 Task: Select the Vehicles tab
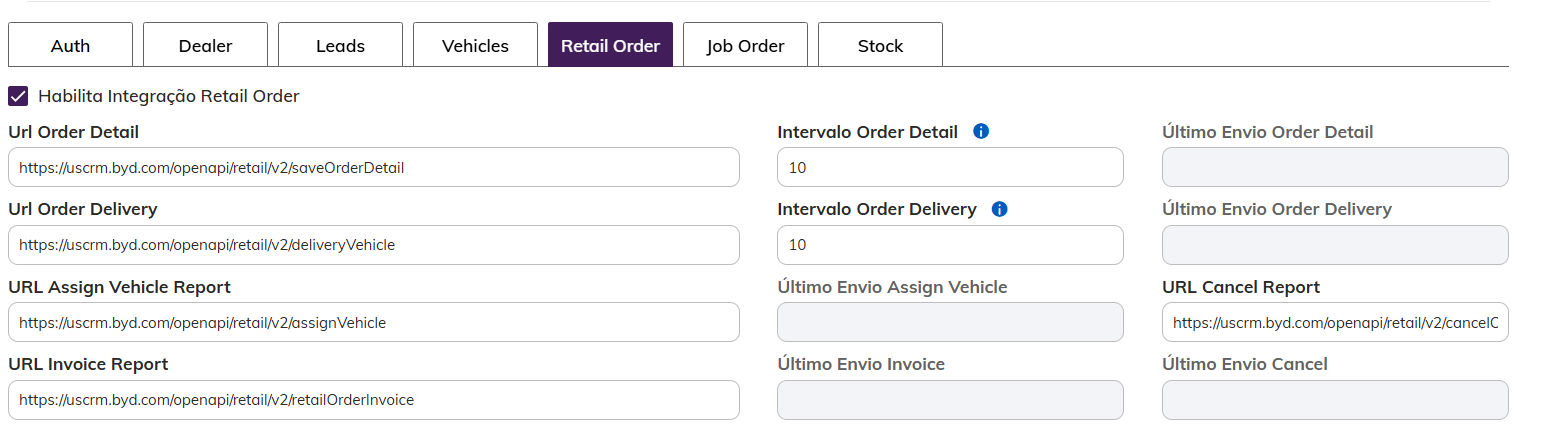pos(475,45)
